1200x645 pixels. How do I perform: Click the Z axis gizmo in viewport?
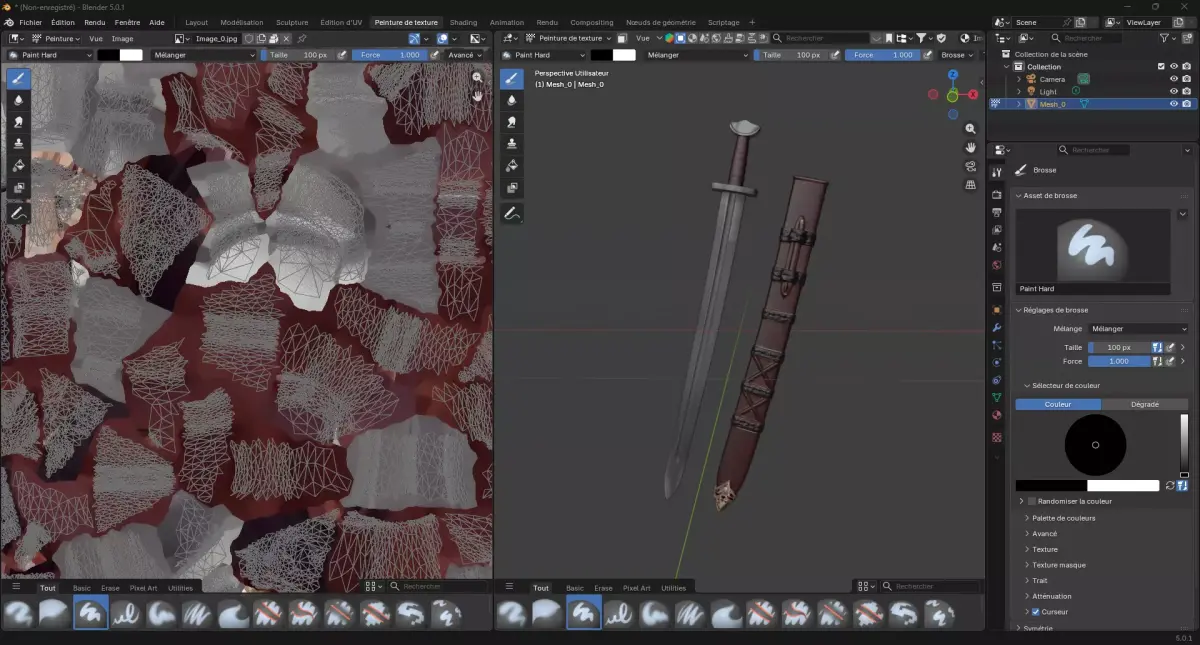(x=953, y=75)
